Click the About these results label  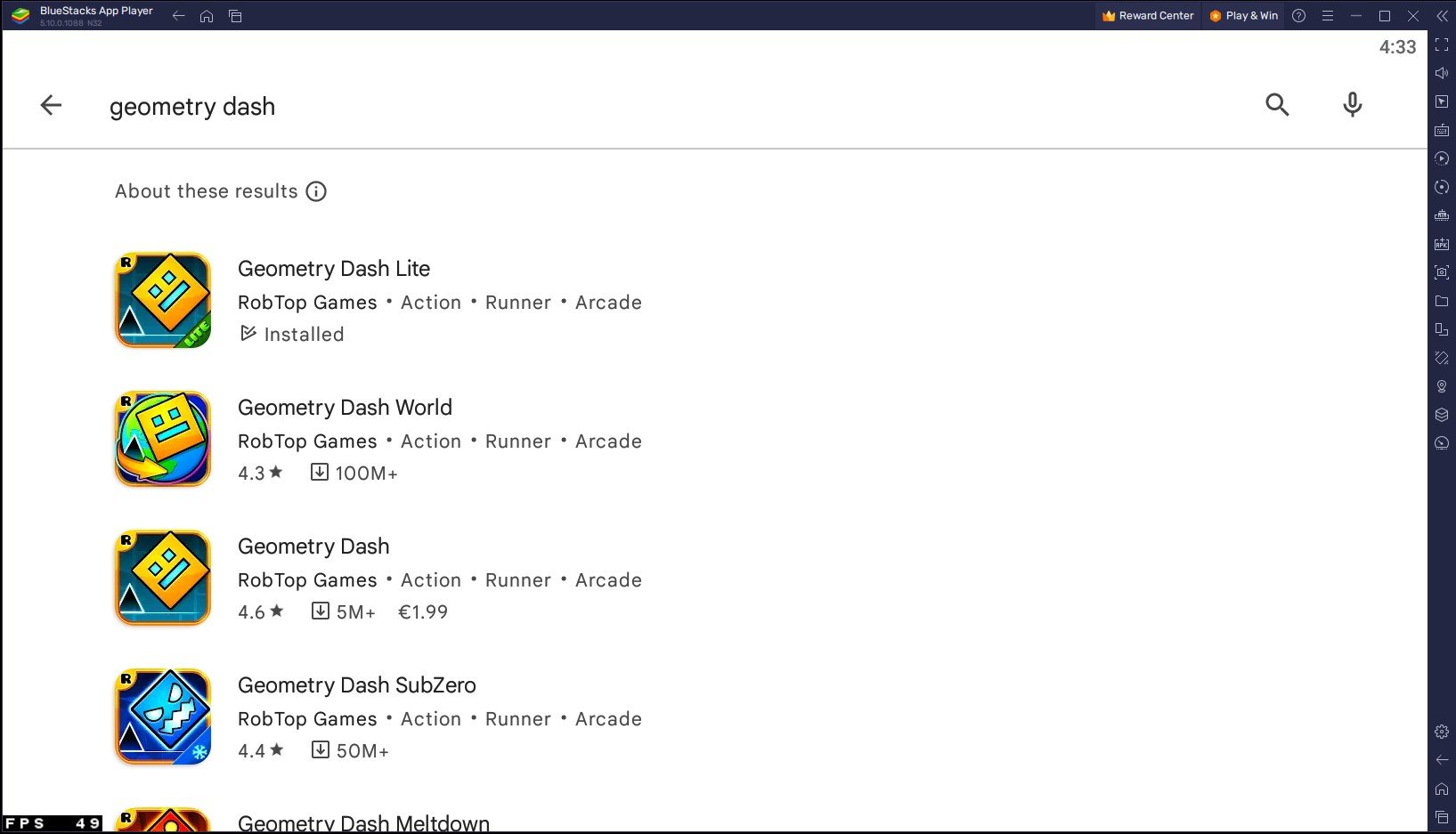point(207,191)
